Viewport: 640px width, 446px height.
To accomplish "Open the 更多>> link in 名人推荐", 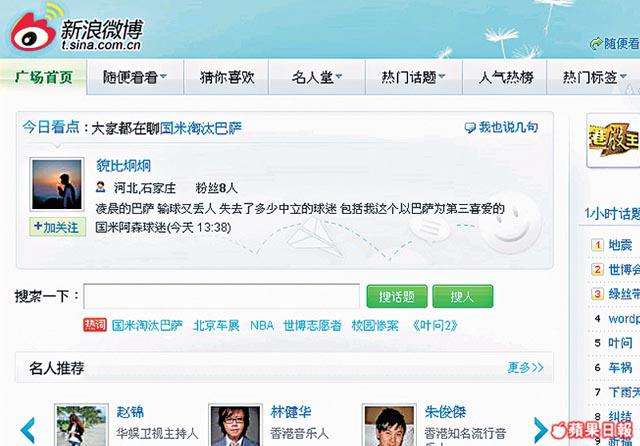I will click(x=525, y=367).
